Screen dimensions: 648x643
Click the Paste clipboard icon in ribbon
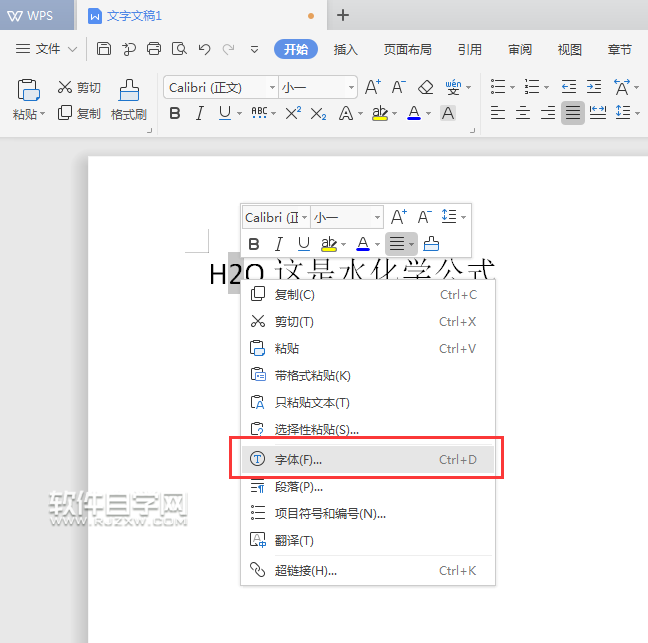[28, 90]
